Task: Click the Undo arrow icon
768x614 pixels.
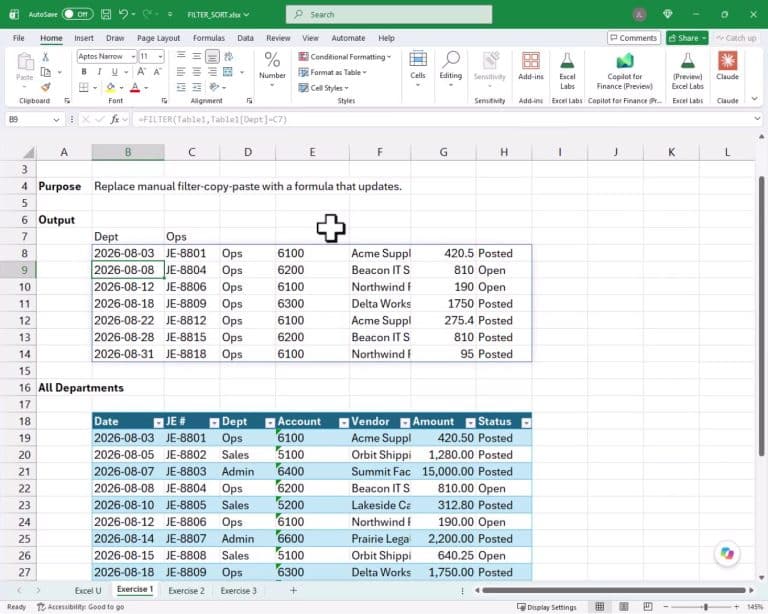Action: (x=123, y=14)
